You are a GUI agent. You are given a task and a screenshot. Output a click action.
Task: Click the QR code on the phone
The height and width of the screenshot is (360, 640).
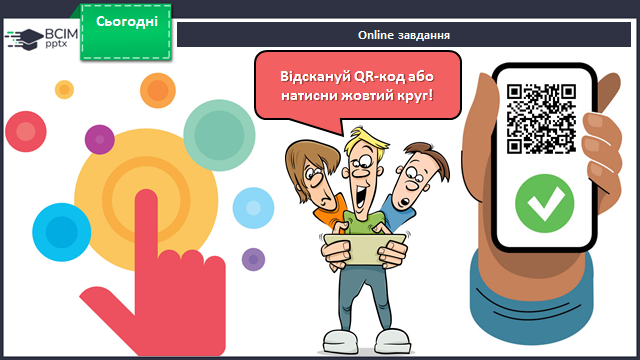click(x=541, y=119)
